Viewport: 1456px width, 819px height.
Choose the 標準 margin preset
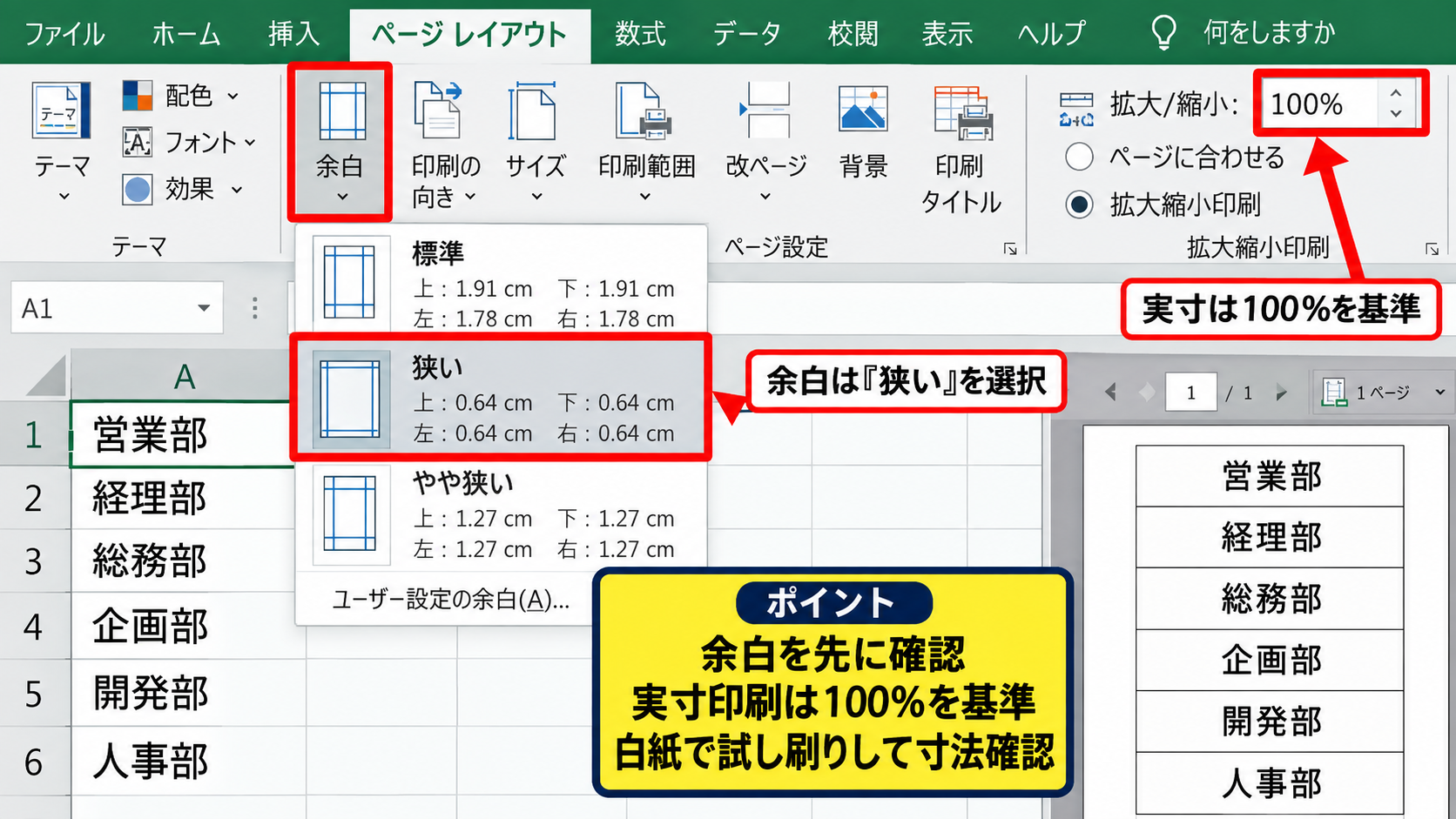pos(501,282)
